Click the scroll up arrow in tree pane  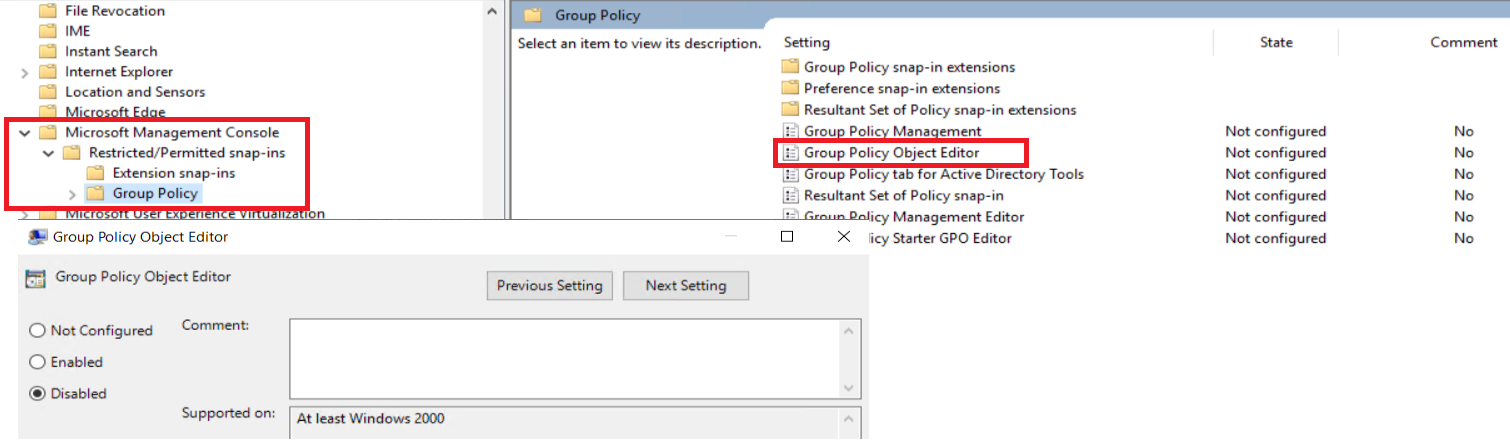pyautogui.click(x=492, y=11)
